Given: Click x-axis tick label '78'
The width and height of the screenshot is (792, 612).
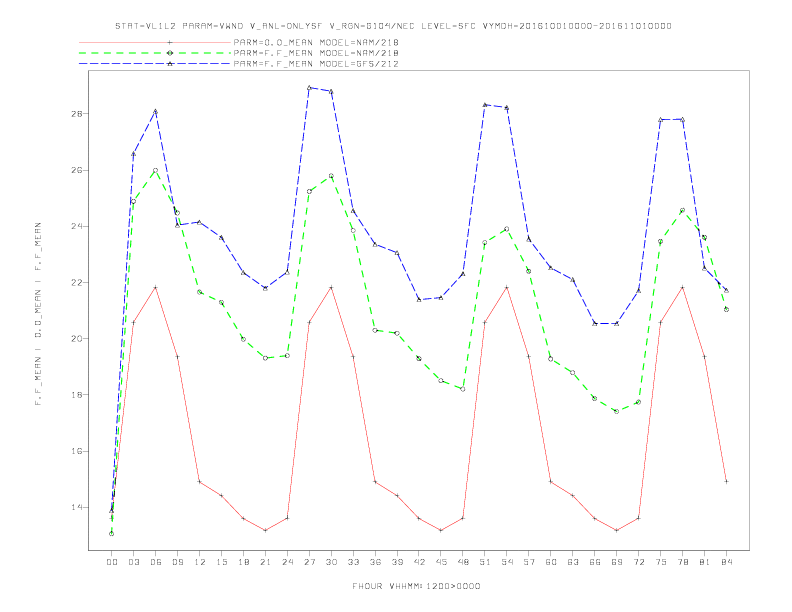Looking at the screenshot, I should pos(682,562).
